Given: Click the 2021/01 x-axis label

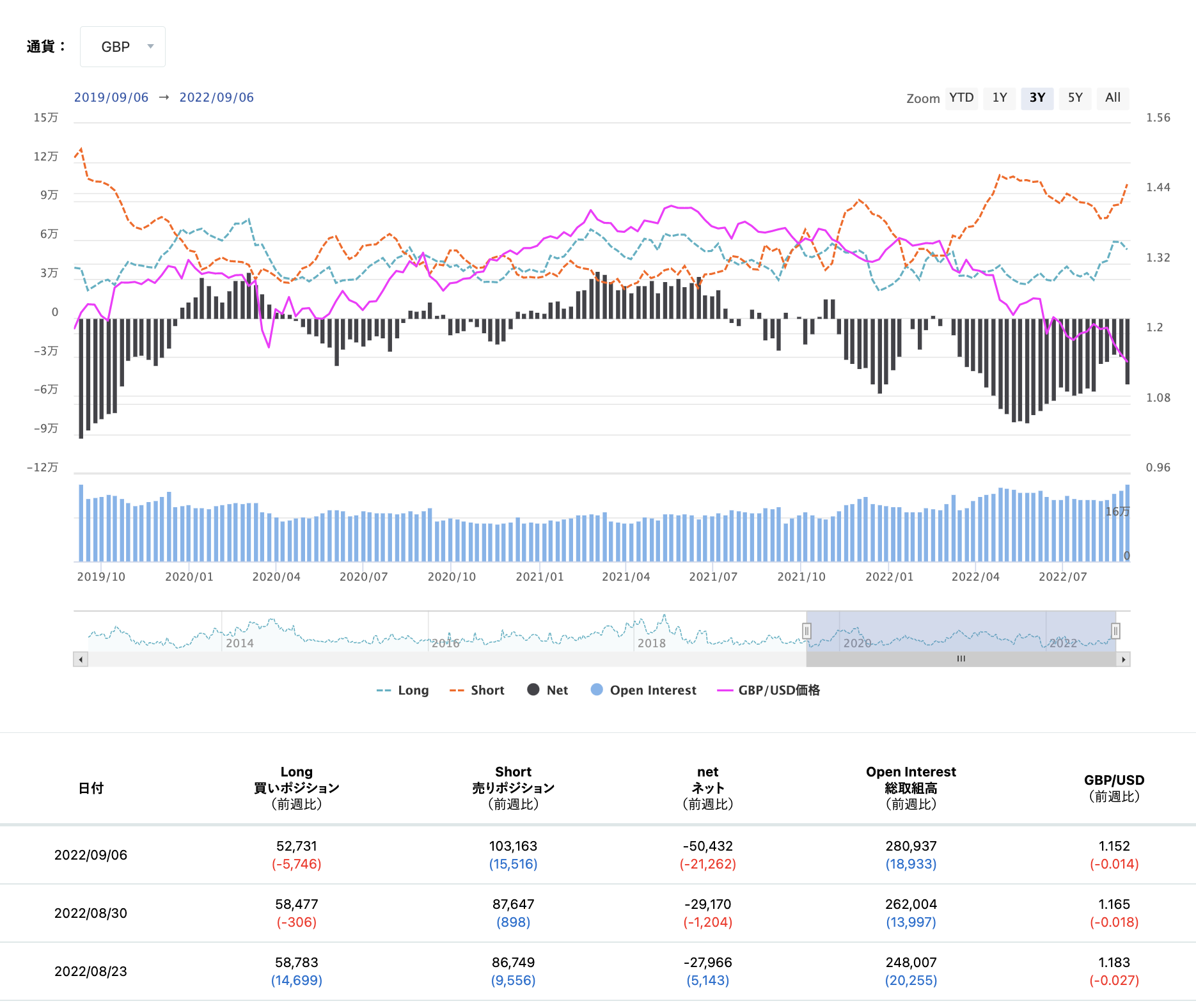Looking at the screenshot, I should [540, 577].
